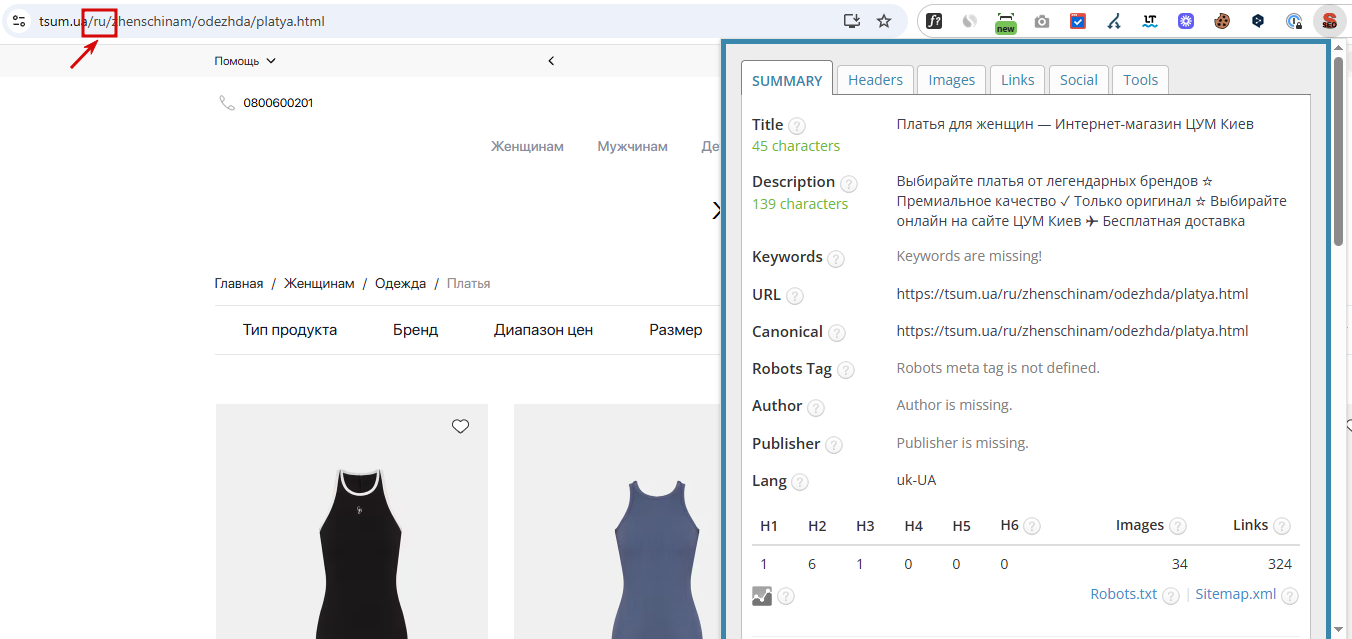
Task: Open the Тип продукта filter
Action: click(x=290, y=330)
